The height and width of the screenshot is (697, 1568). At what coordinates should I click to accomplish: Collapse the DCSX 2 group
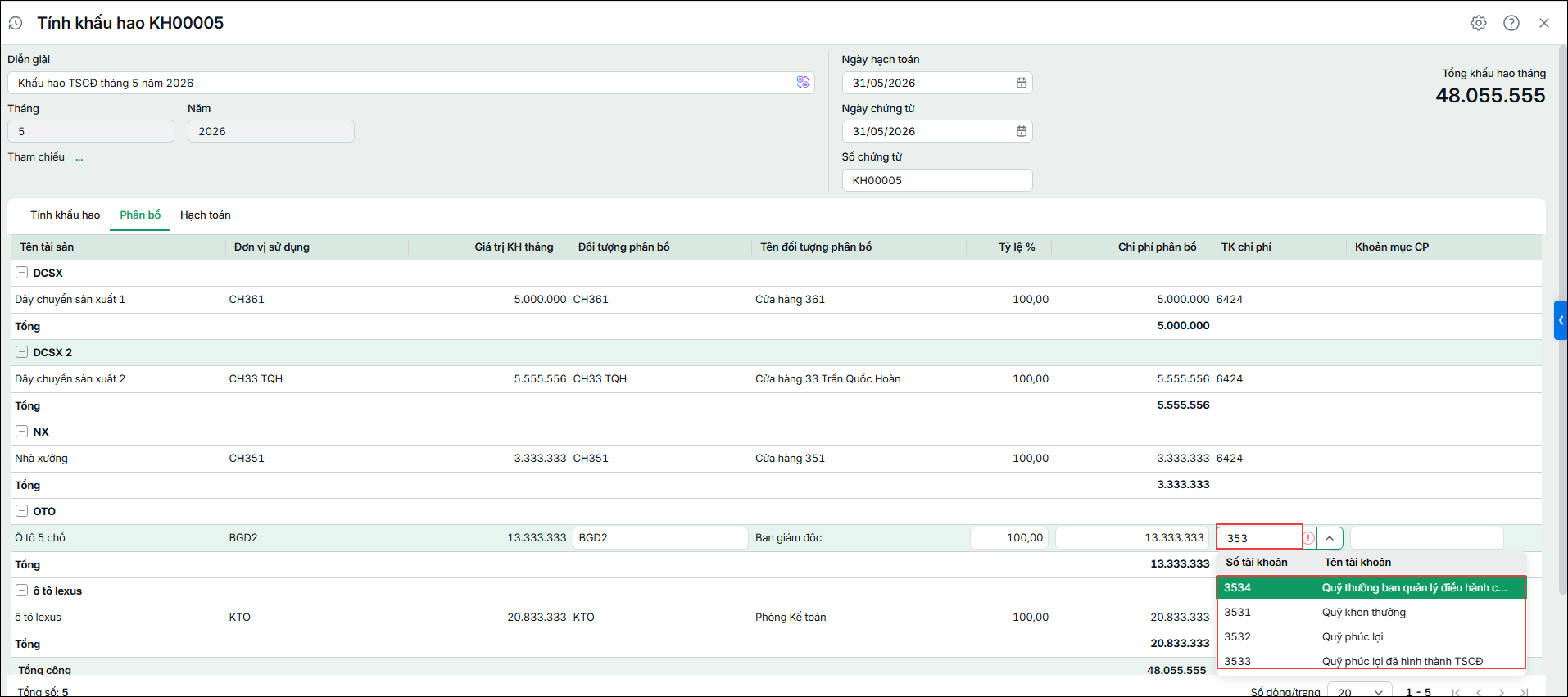[x=22, y=352]
